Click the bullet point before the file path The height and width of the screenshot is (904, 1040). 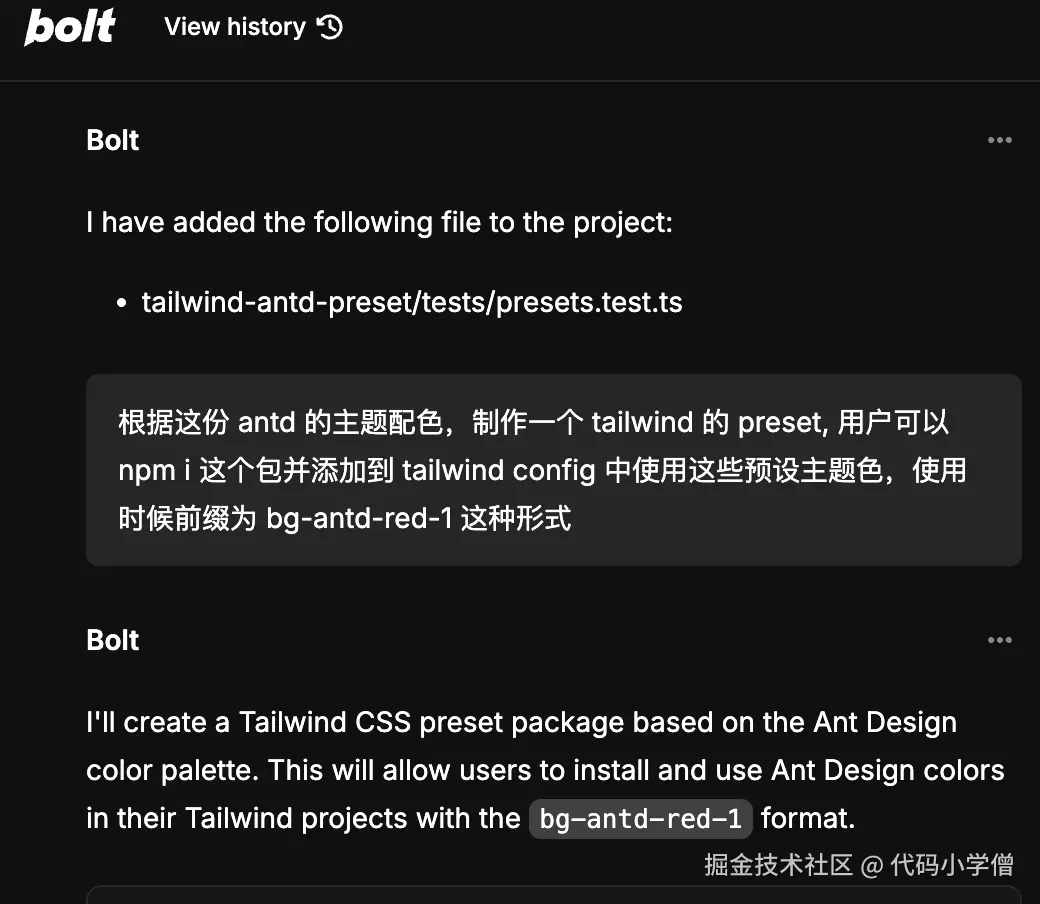pyautogui.click(x=122, y=303)
